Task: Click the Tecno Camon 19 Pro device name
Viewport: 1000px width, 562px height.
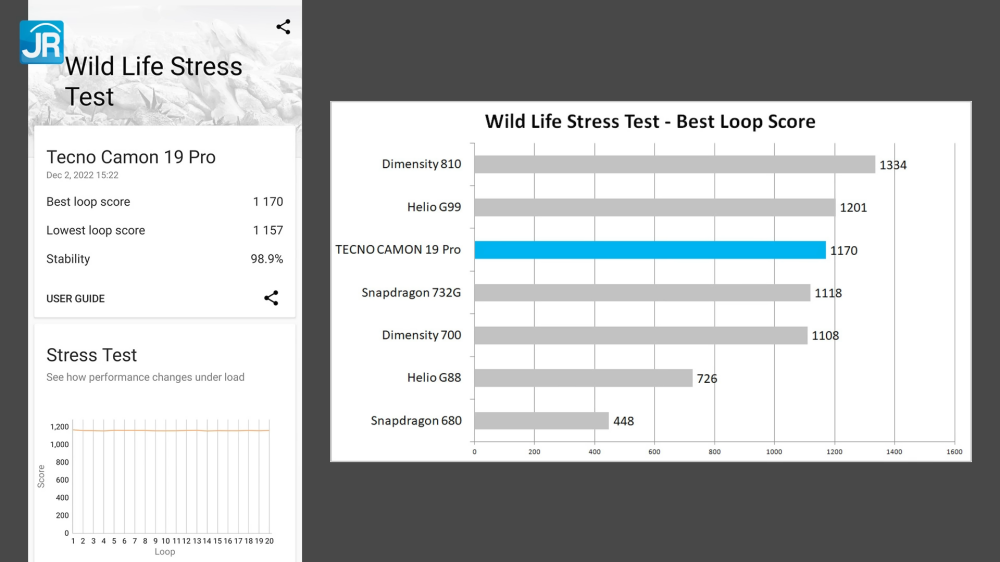Action: 131,157
